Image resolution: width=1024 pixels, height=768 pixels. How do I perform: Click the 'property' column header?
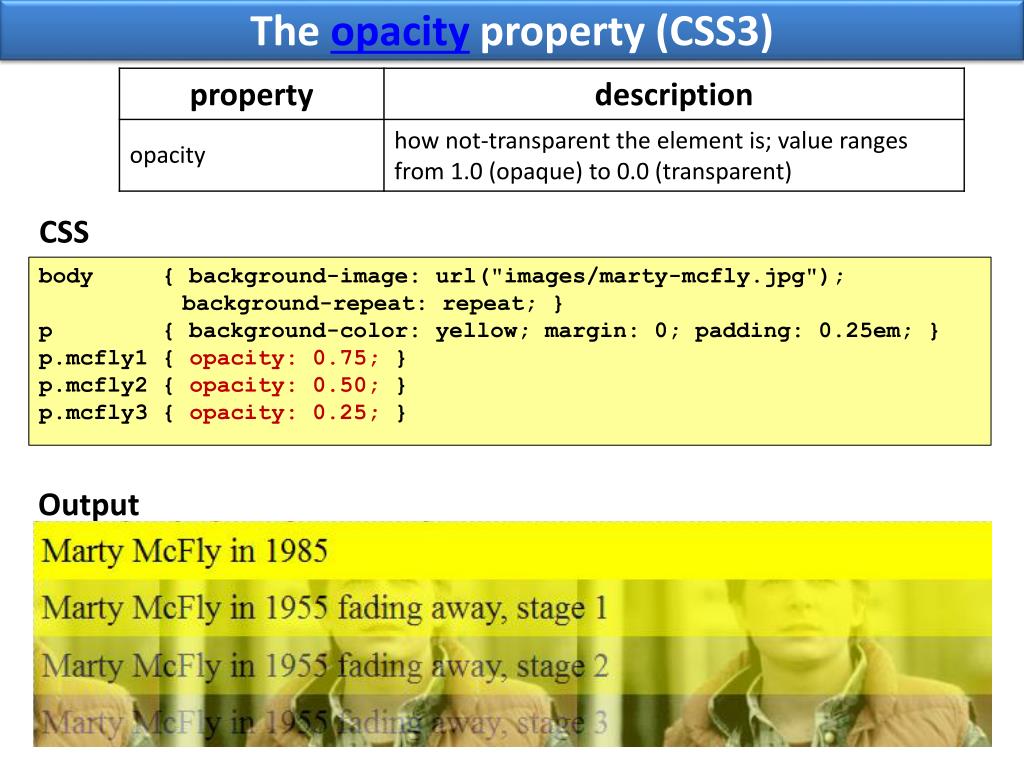[x=251, y=95]
